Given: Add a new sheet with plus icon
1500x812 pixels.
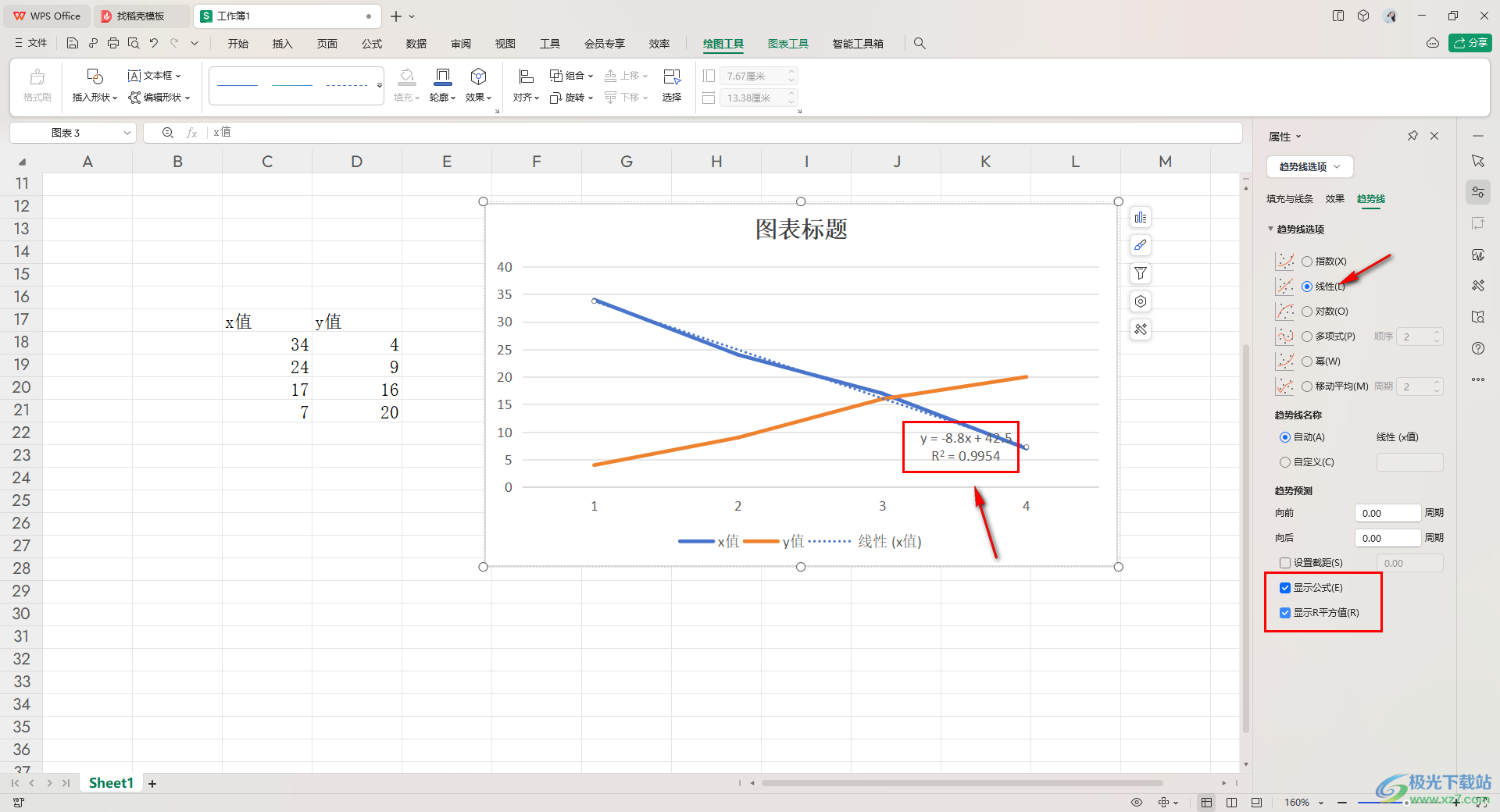Looking at the screenshot, I should coord(152,784).
